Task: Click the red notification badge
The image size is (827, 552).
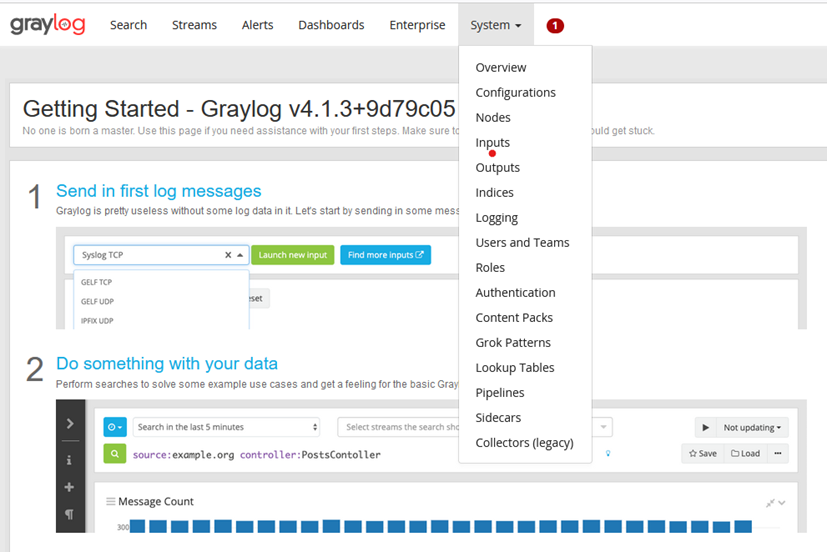Action: pos(555,25)
